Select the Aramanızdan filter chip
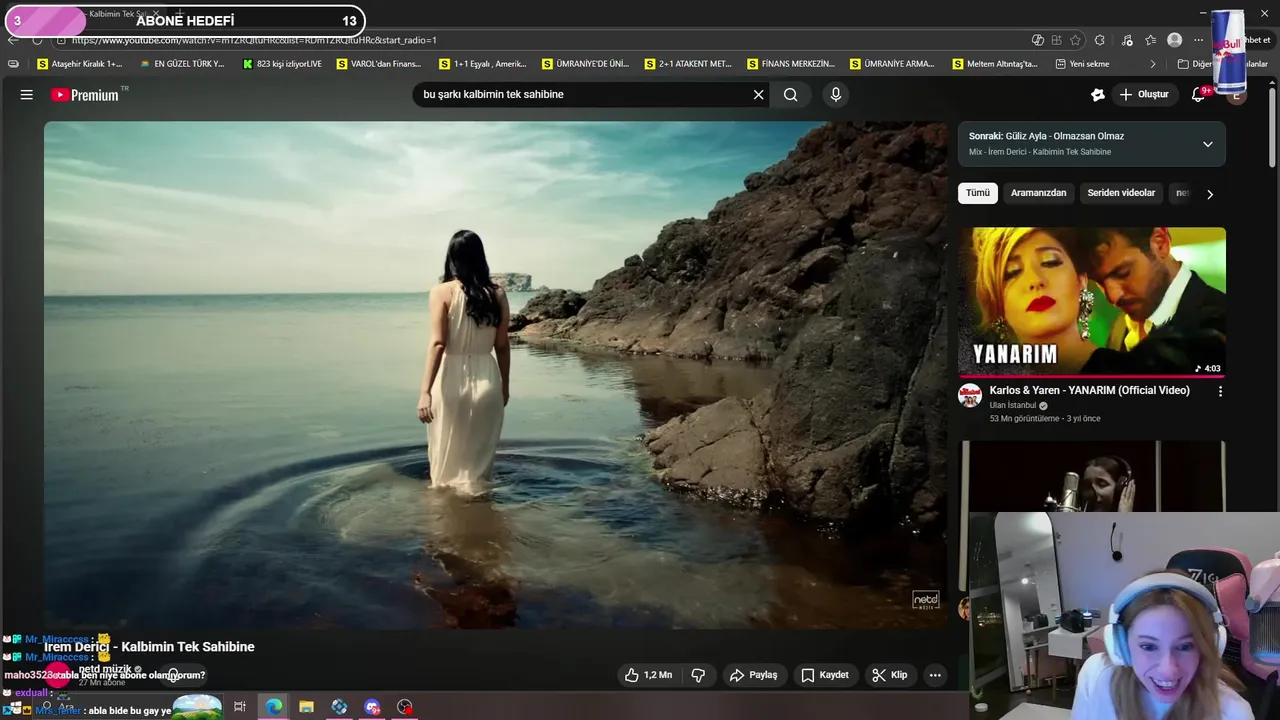This screenshot has width=1280, height=720. 1038,193
